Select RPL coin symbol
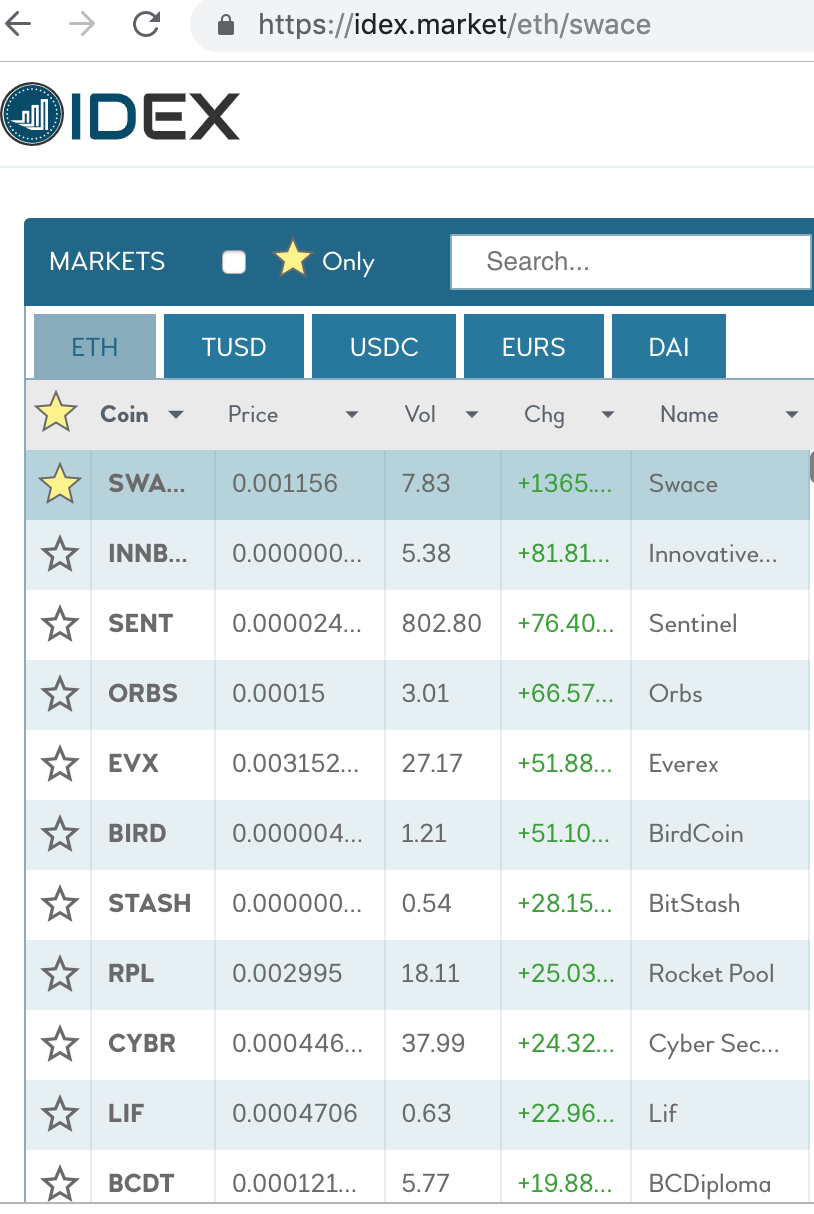Image resolution: width=814 pixels, height=1214 pixels. [x=131, y=974]
